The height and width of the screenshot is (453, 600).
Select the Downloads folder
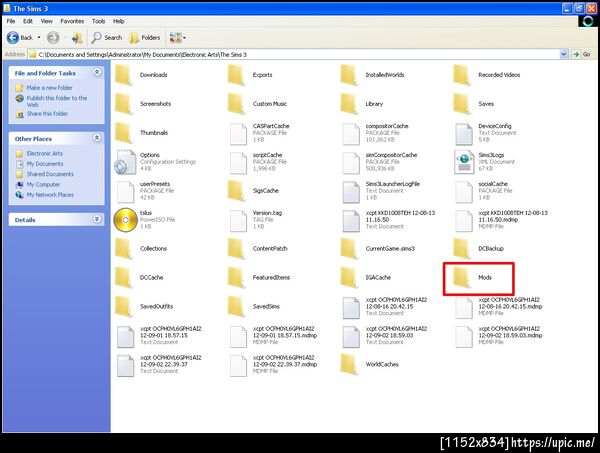point(141,75)
